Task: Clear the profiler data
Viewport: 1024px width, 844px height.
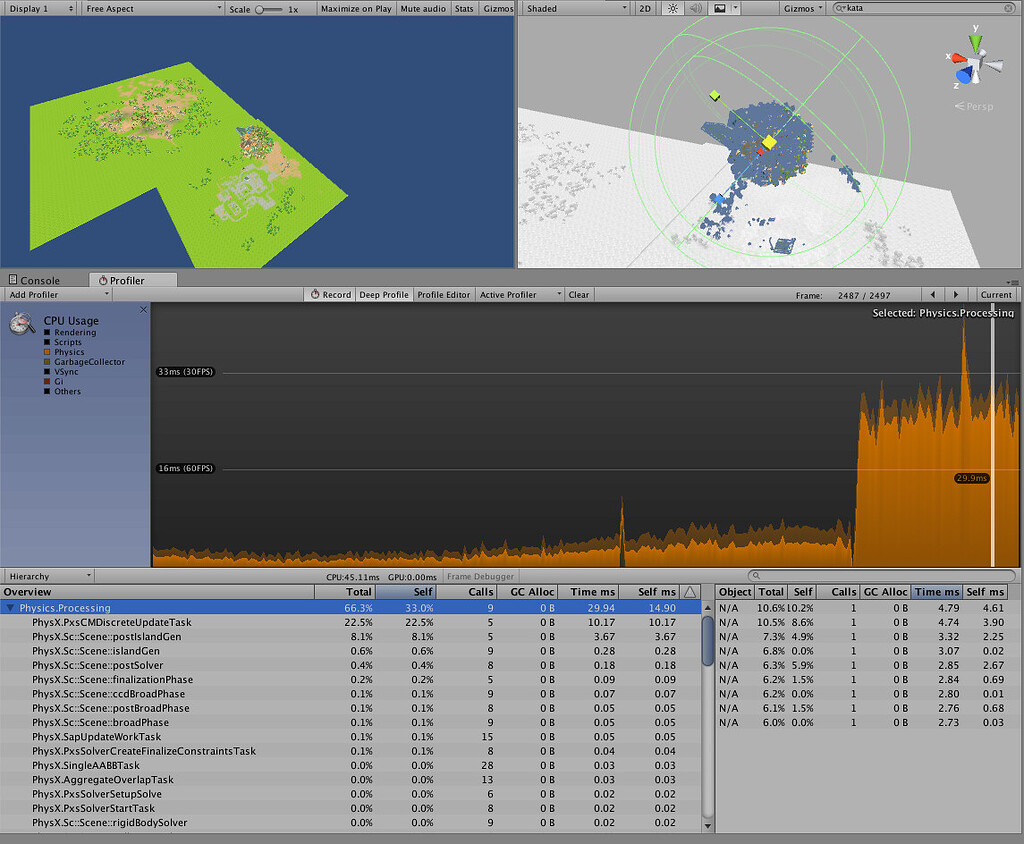Action: tap(578, 294)
